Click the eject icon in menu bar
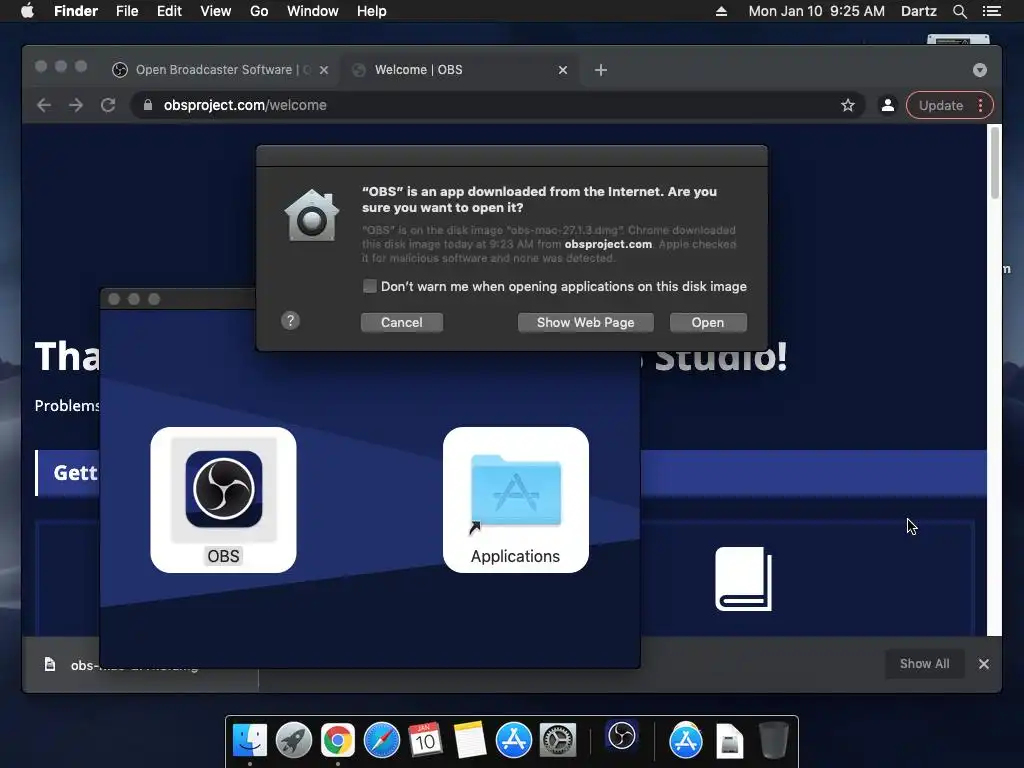 point(721,11)
